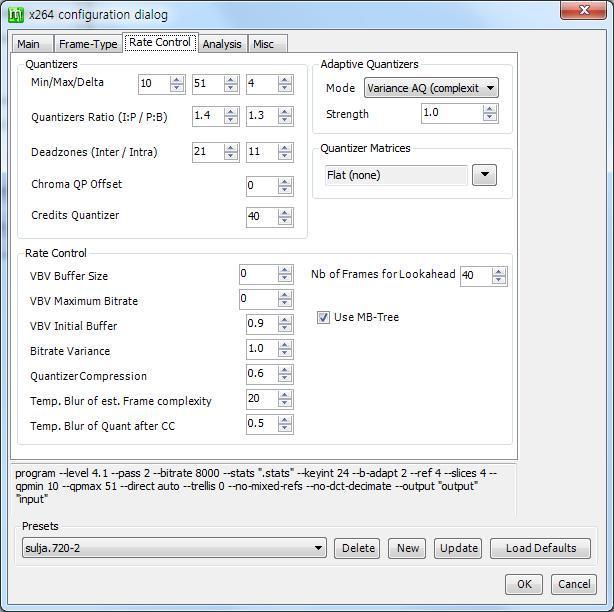
Task: Click the I:P ratio field showing 1.4
Action: tap(208, 116)
